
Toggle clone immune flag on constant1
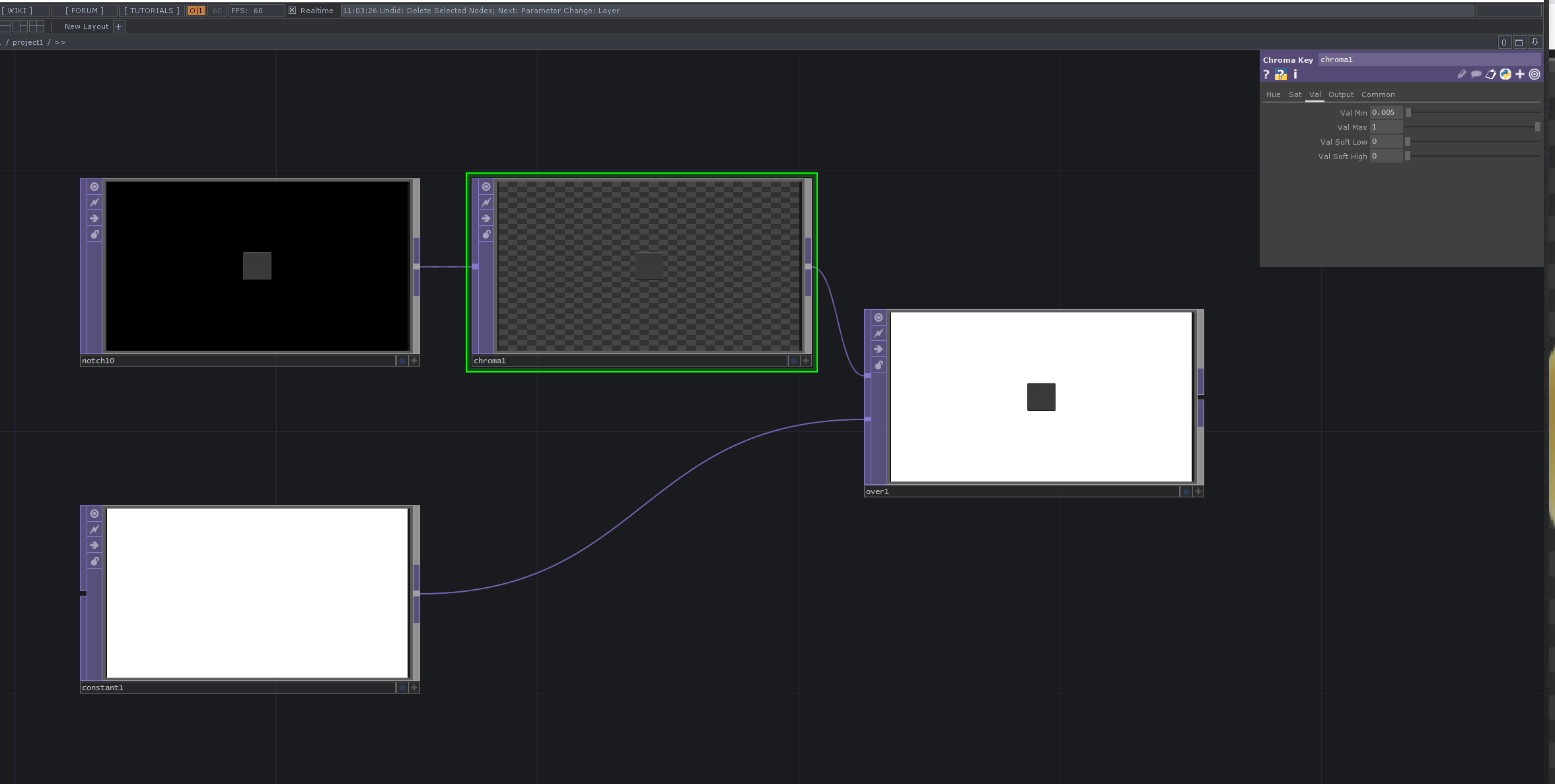click(94, 530)
